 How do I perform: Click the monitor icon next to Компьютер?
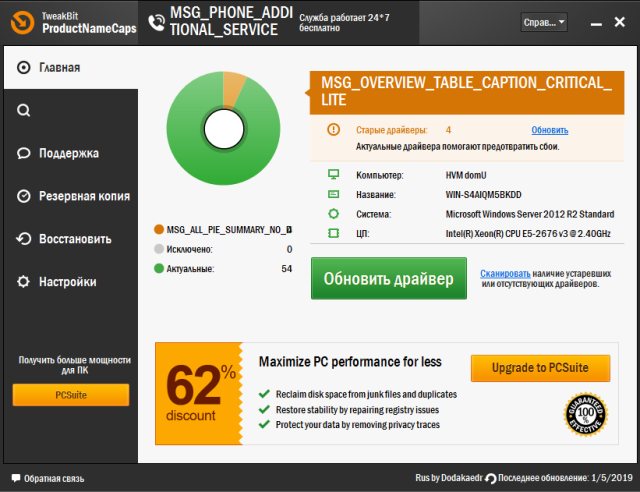point(334,174)
